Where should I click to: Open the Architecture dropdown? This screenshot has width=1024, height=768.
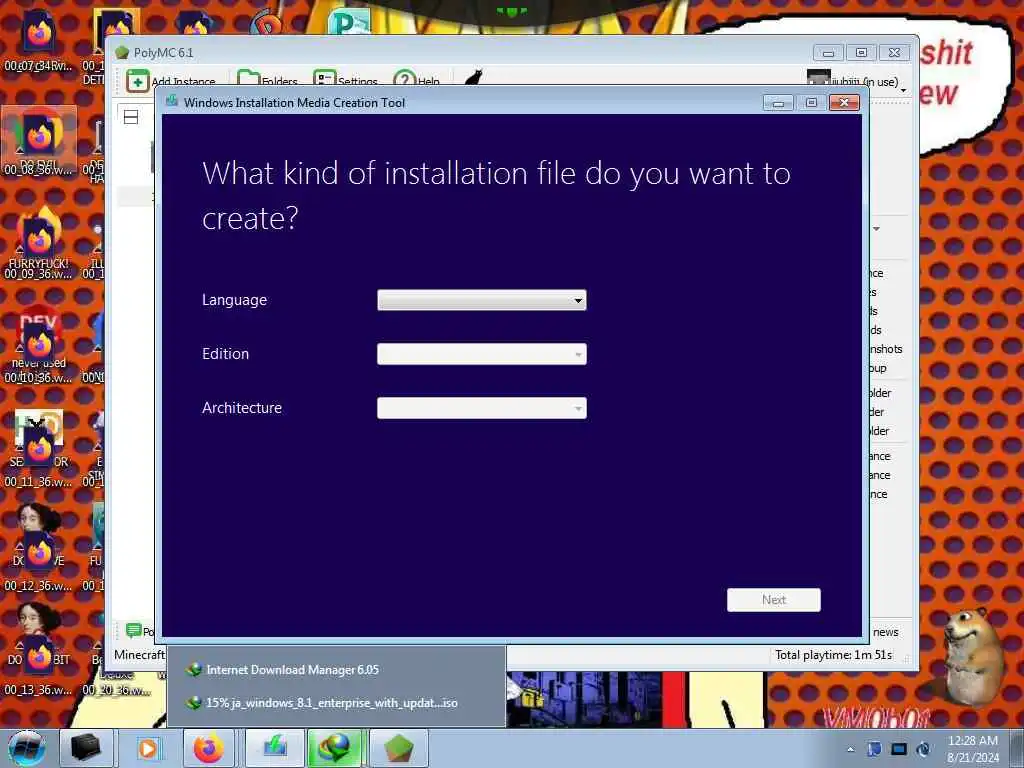(x=481, y=408)
